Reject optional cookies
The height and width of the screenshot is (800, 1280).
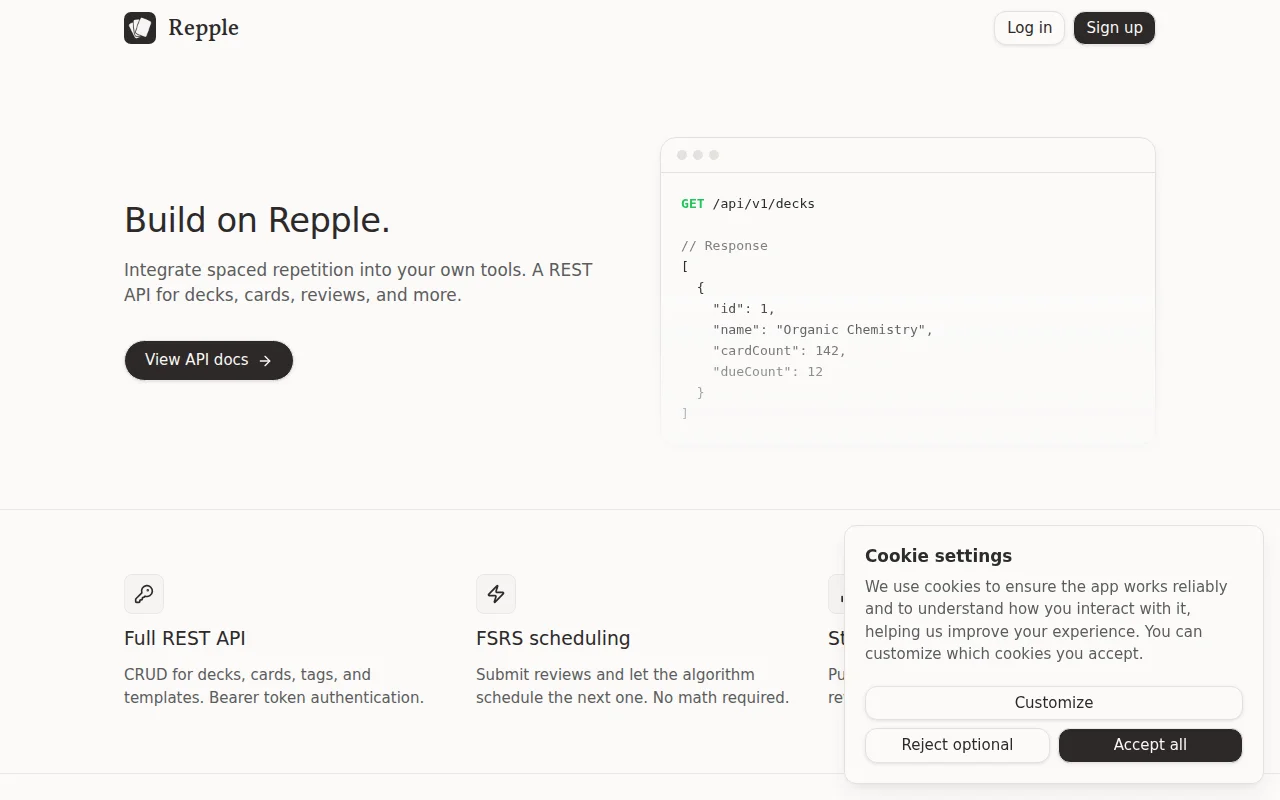tap(957, 745)
